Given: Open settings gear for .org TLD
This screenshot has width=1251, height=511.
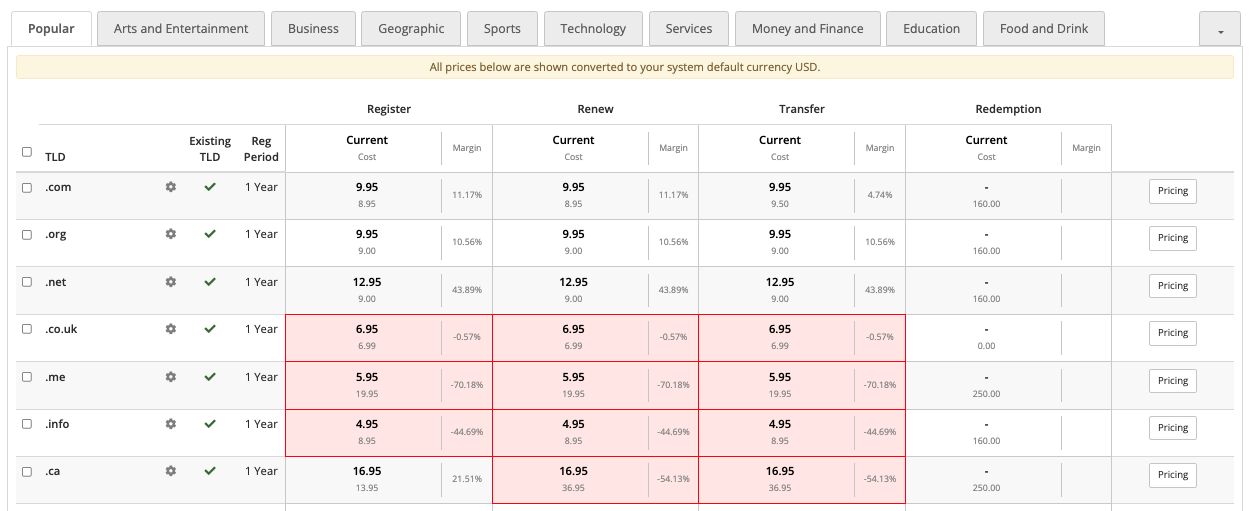Looking at the screenshot, I should pos(171,234).
